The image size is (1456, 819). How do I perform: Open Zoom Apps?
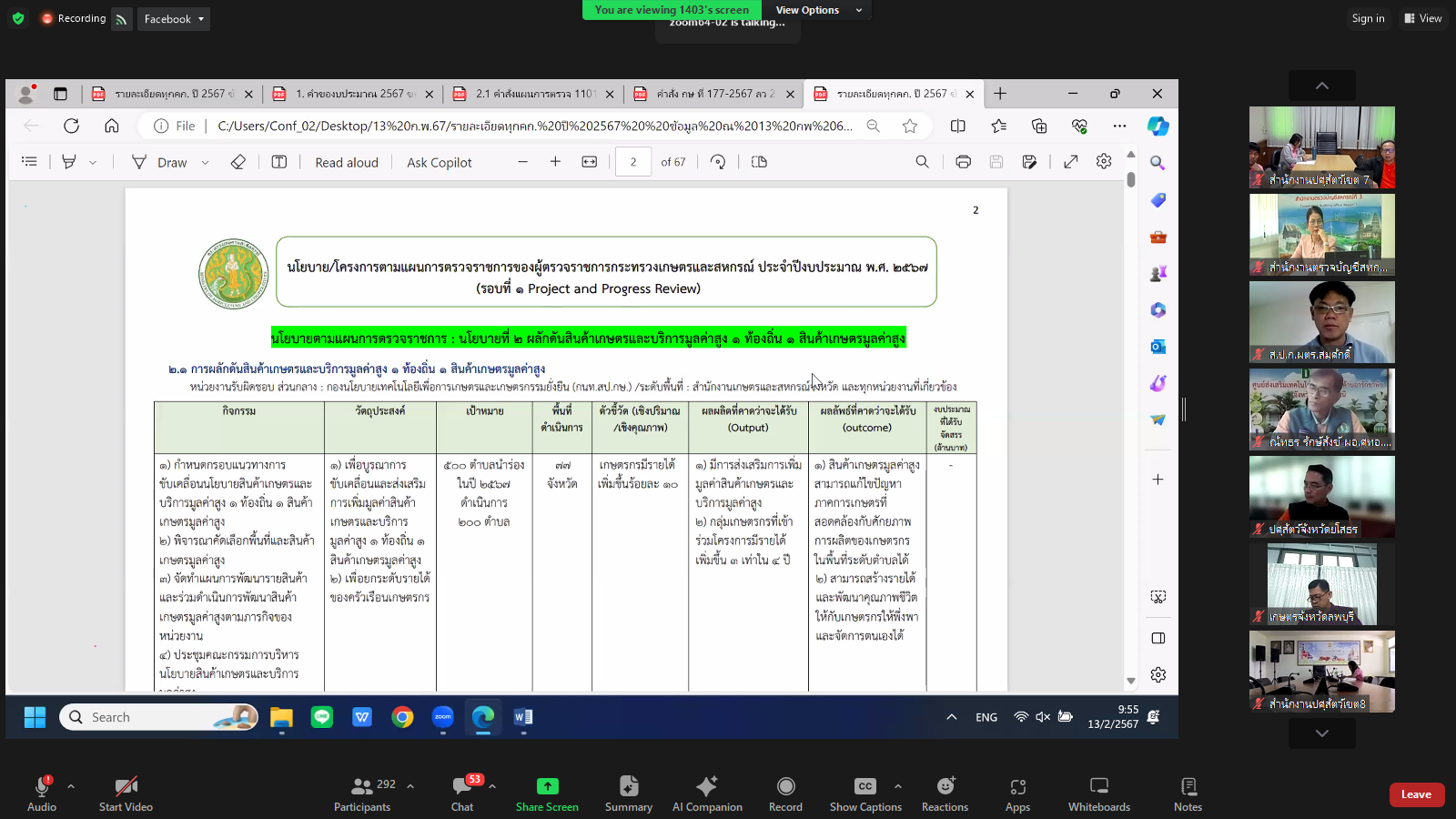[1017, 794]
